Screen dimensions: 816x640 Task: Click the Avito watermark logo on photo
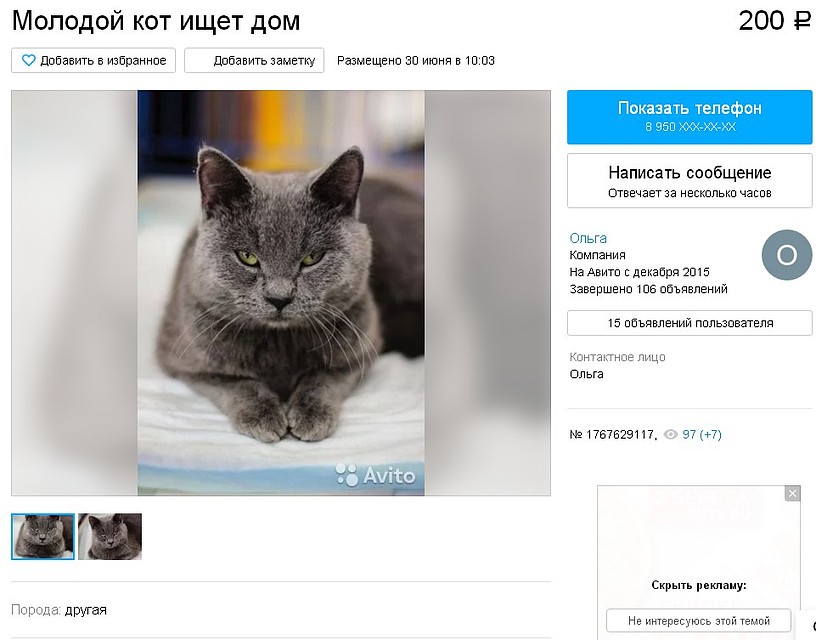tap(376, 475)
